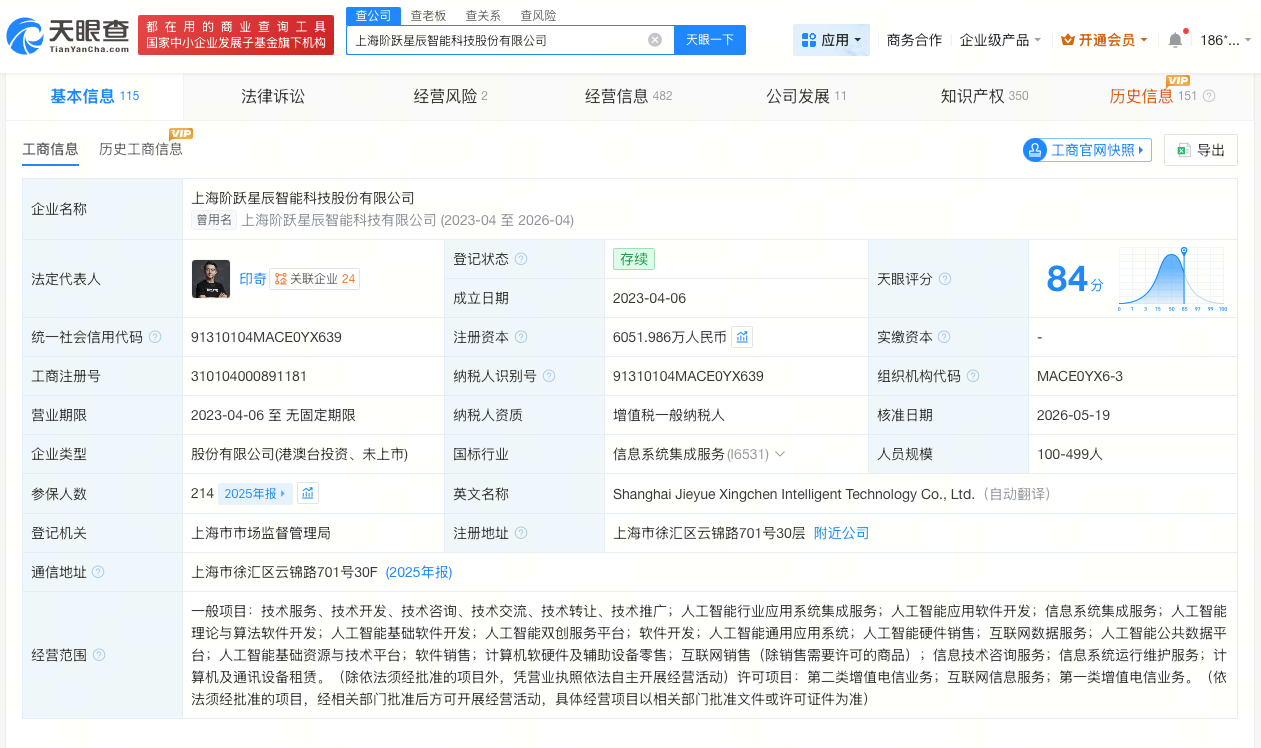Click the red 都在用的商业查询工具 banner
Viewport: 1261px width, 748px height.
[x=235, y=35]
